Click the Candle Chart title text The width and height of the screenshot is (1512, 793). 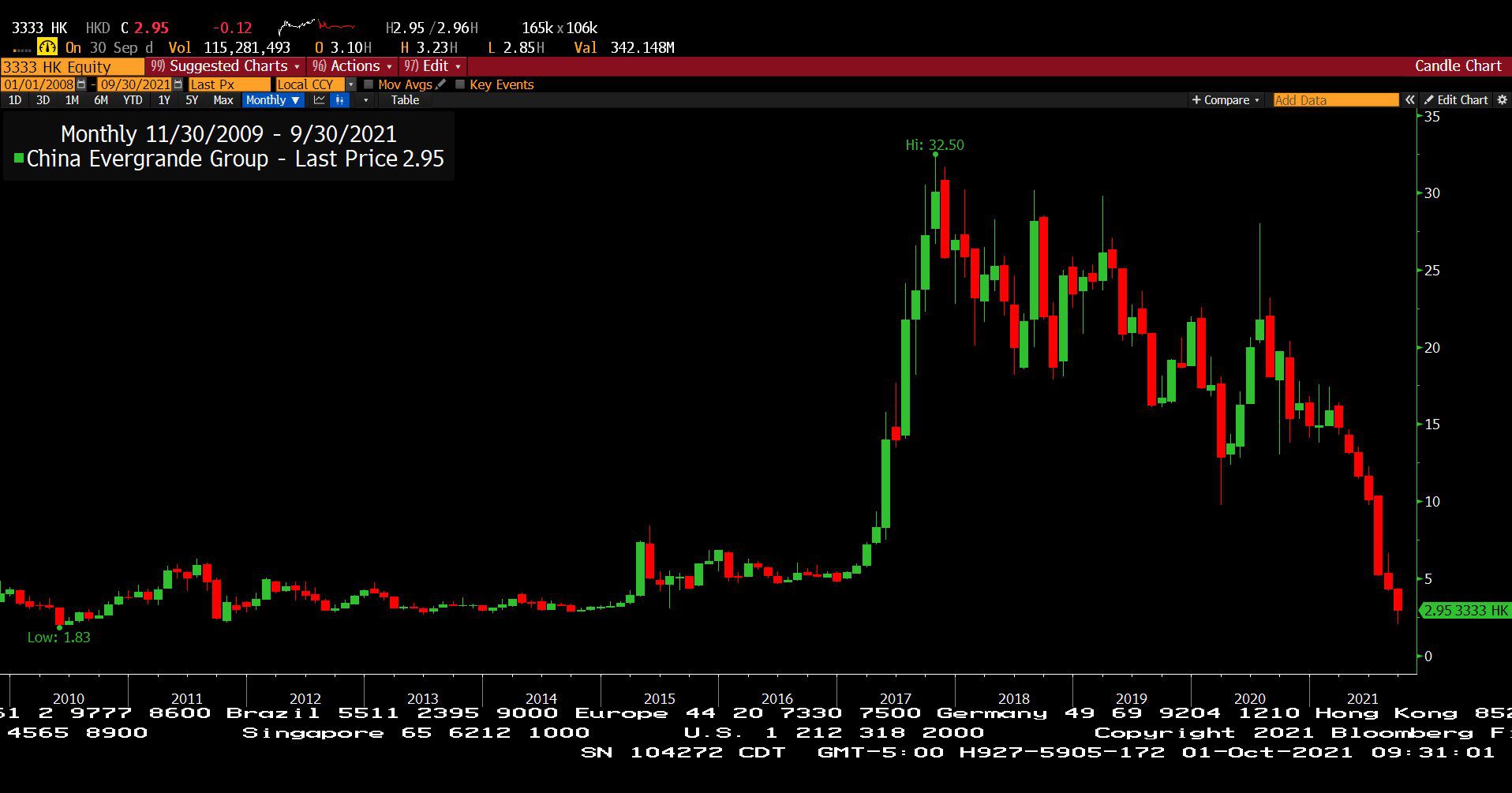1458,66
